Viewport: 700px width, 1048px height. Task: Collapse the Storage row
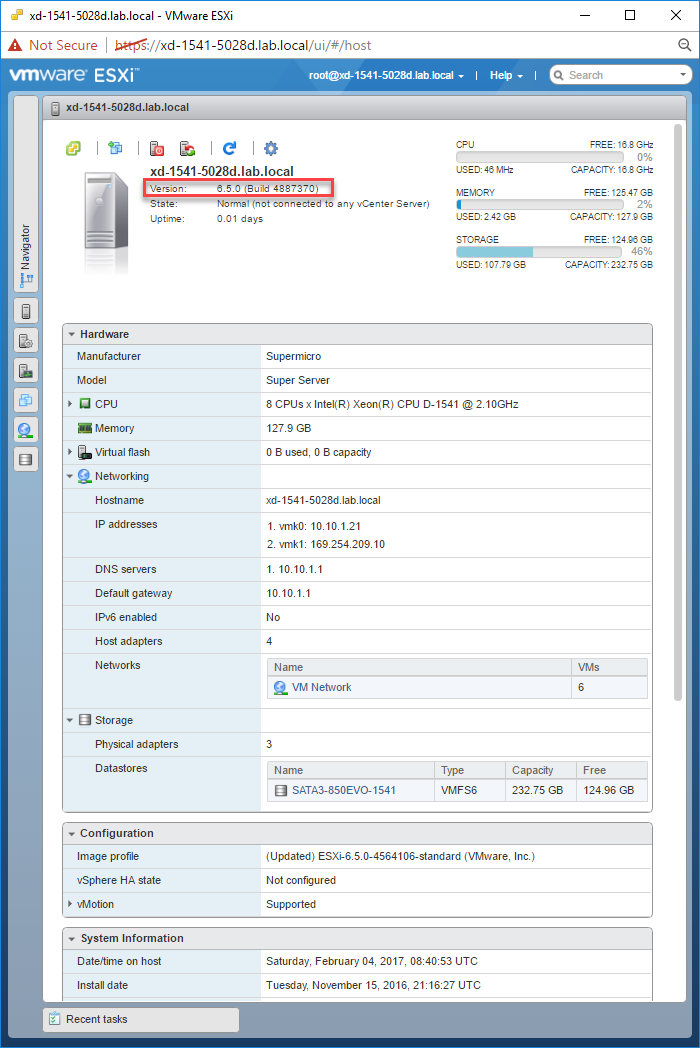[70, 720]
